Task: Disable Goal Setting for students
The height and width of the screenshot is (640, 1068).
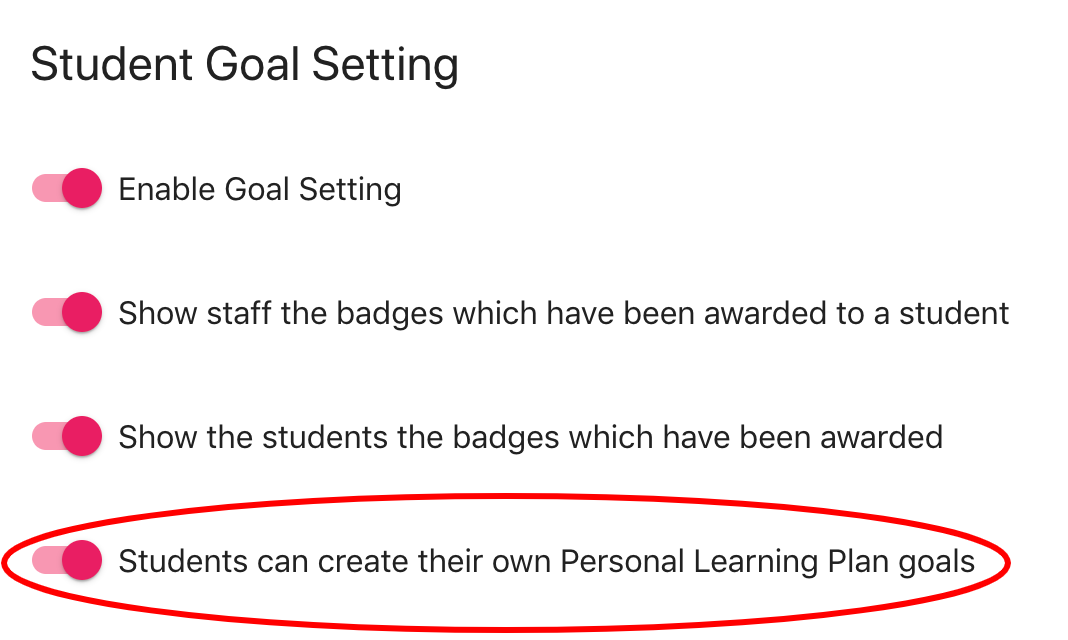Action: 67,188
